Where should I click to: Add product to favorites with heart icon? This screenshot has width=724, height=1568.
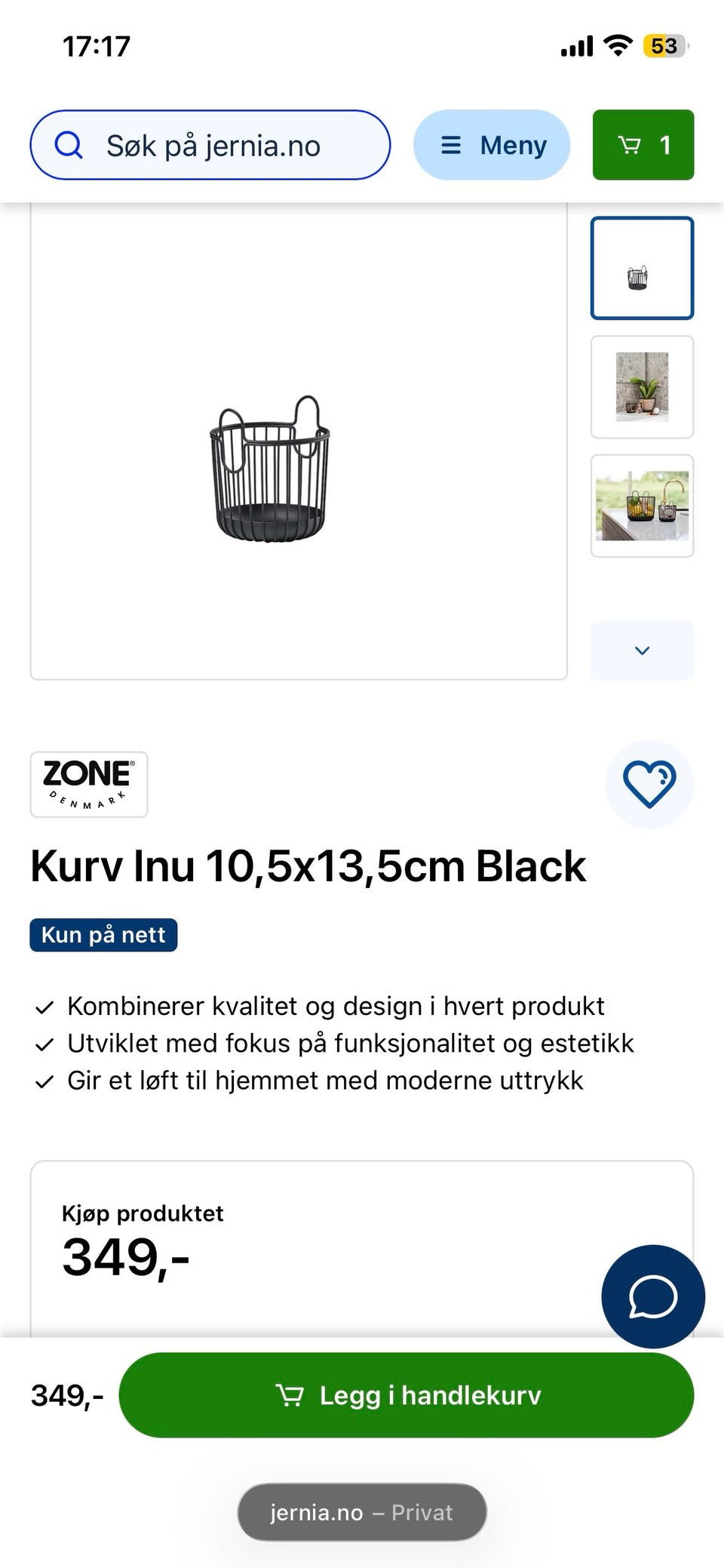click(x=649, y=784)
